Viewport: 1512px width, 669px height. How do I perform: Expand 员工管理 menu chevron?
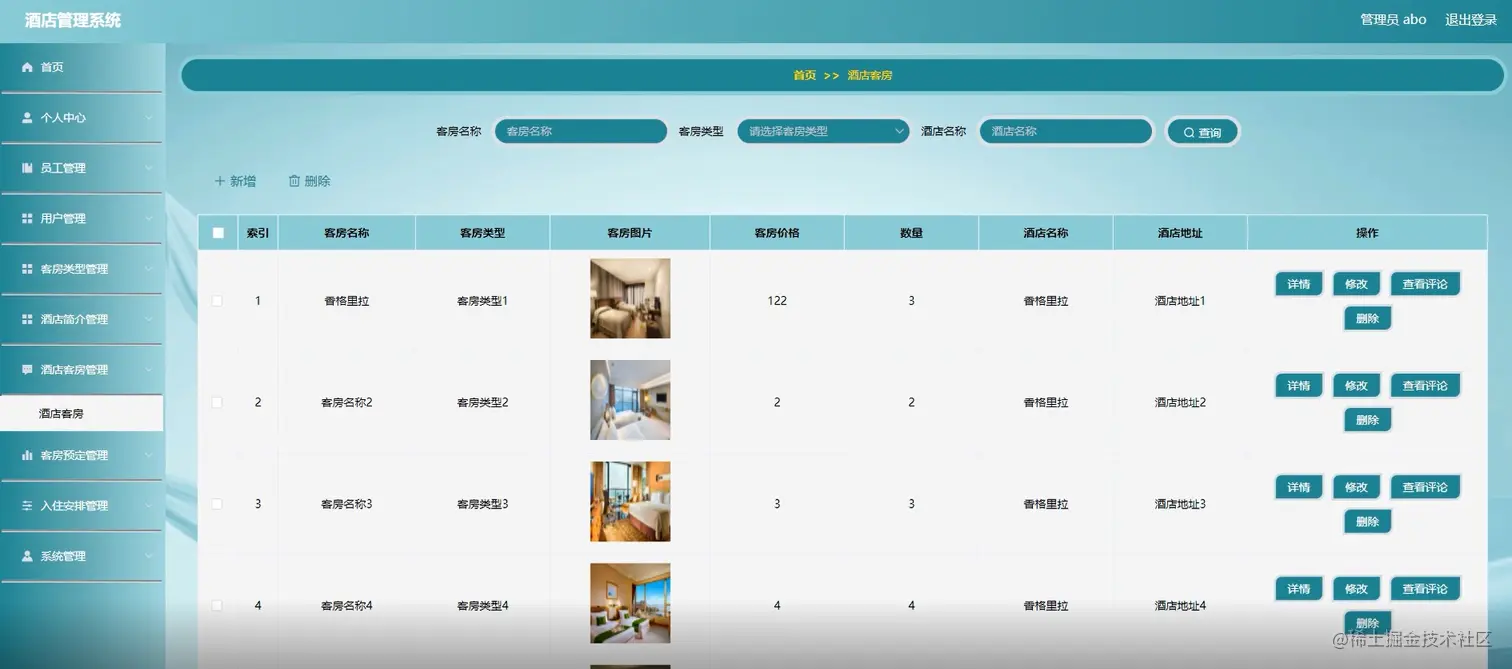click(149, 168)
